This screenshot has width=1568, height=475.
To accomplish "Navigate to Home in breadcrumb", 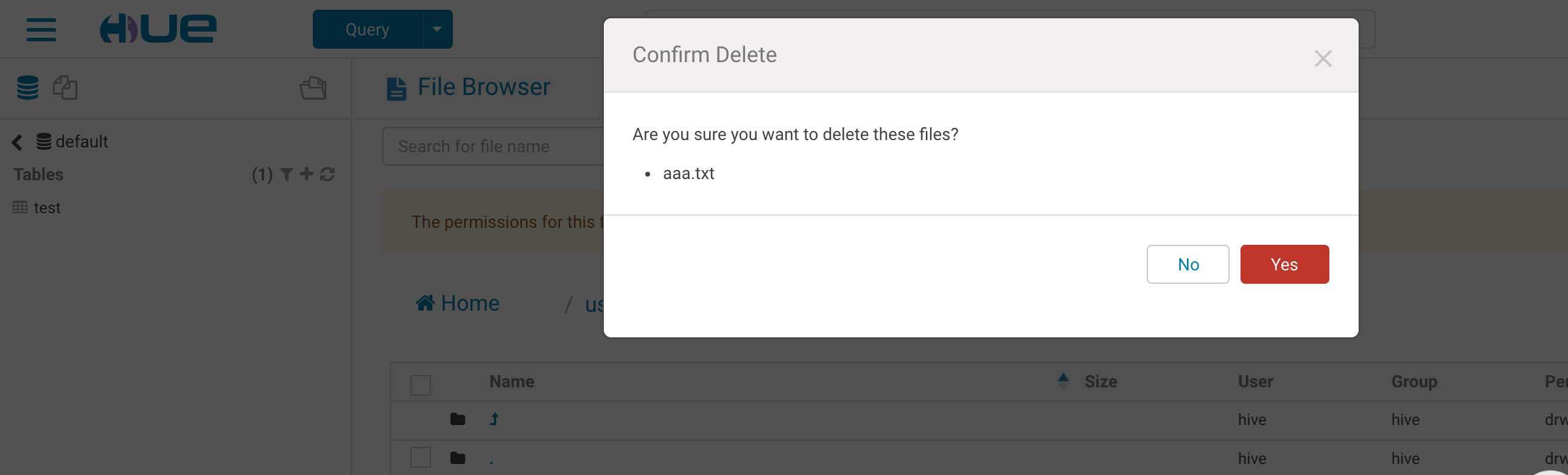I will pos(458,303).
